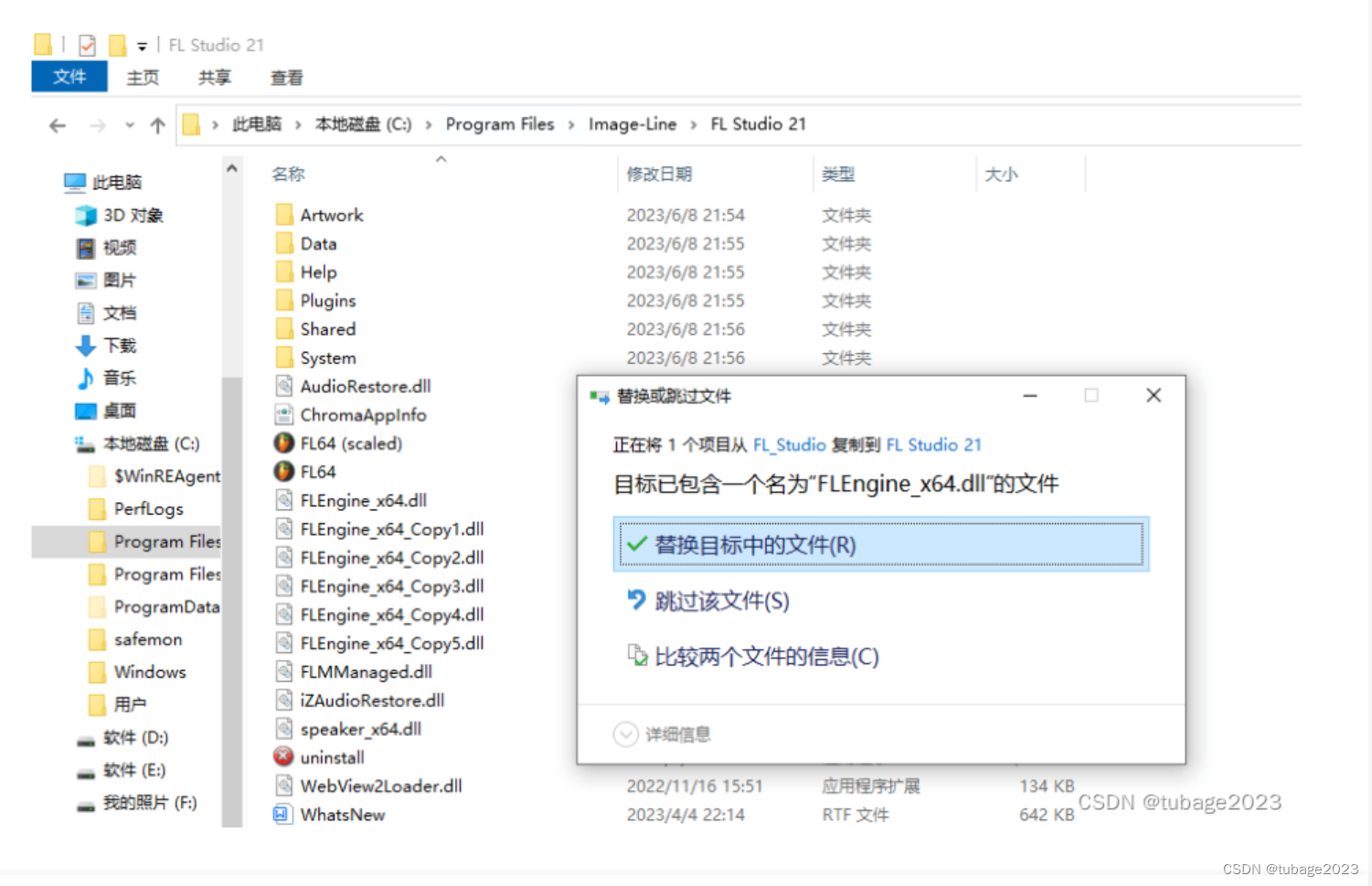Select the speaker_x64.dll file name
This screenshot has height=886, width=1372.
[x=361, y=730]
